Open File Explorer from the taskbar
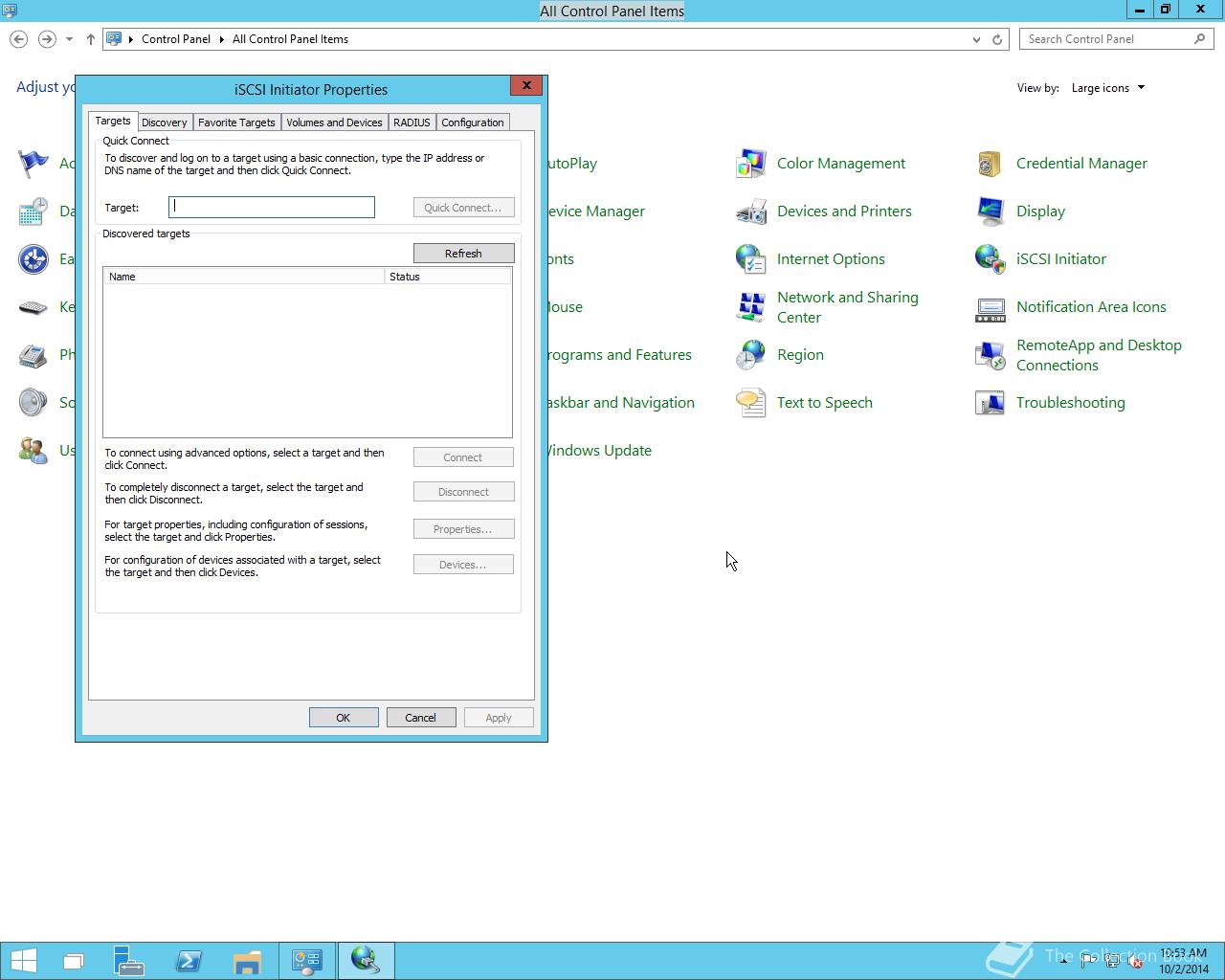1225x980 pixels. point(247,960)
